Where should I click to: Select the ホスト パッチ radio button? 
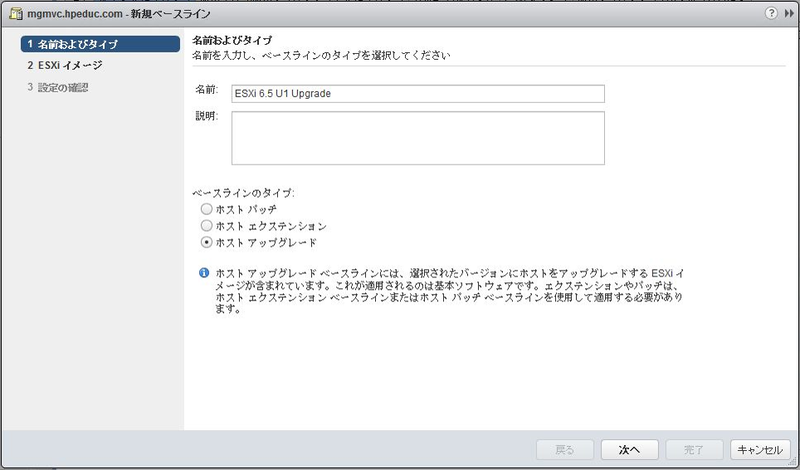point(206,209)
